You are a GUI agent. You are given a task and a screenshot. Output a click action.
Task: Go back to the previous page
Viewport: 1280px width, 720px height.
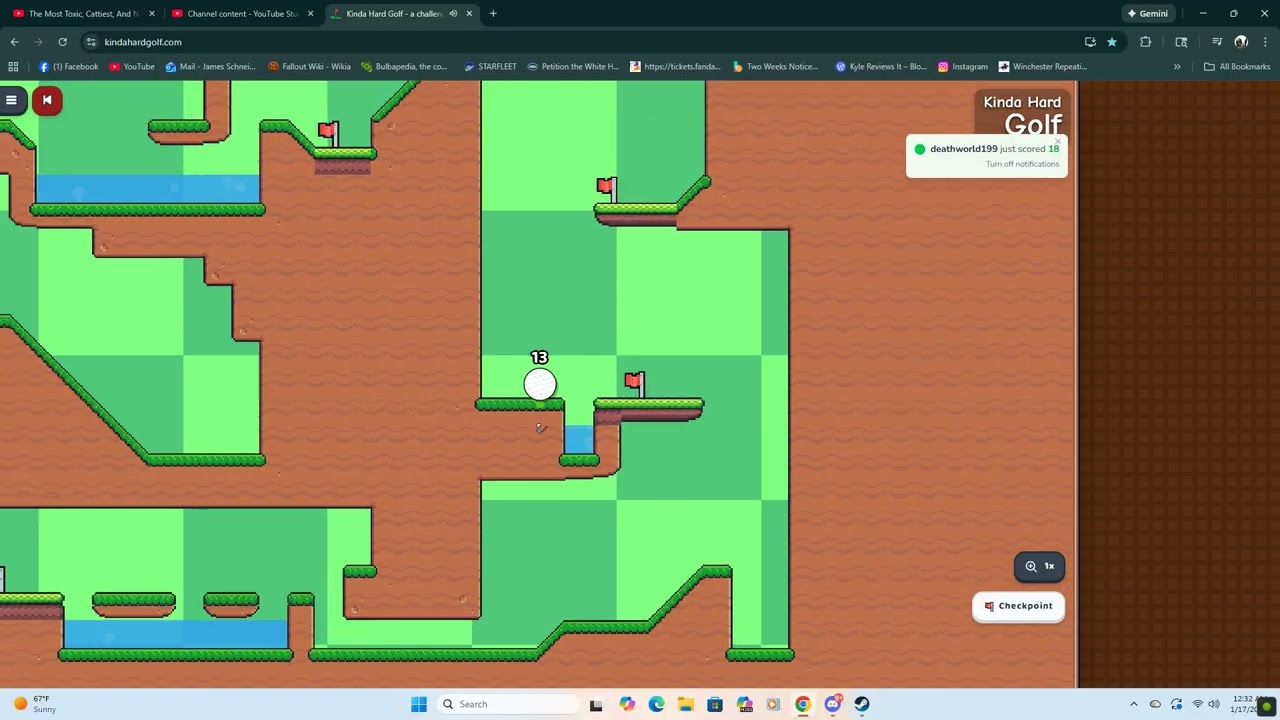pos(14,42)
